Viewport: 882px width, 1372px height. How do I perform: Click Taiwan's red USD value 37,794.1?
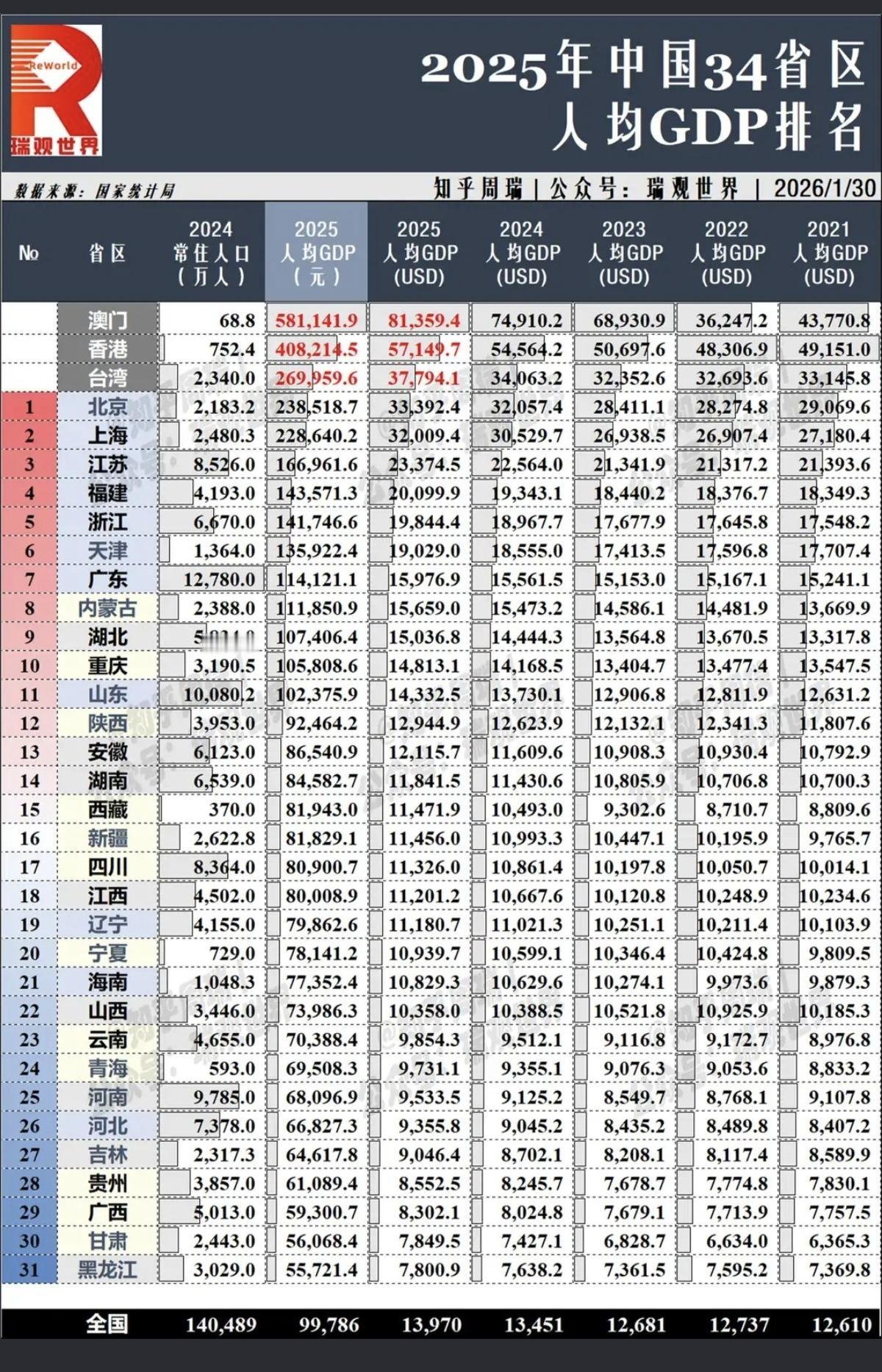(424, 378)
